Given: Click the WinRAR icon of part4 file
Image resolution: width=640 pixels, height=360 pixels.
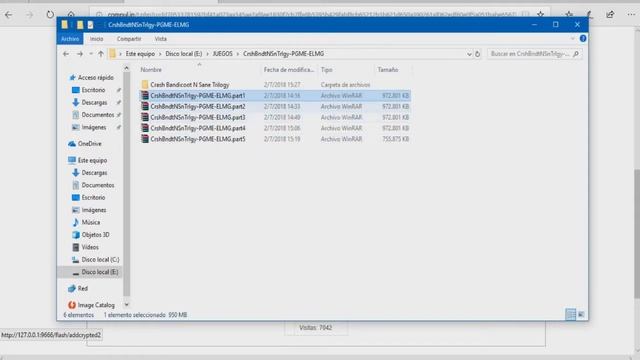Looking at the screenshot, I should tap(145, 128).
